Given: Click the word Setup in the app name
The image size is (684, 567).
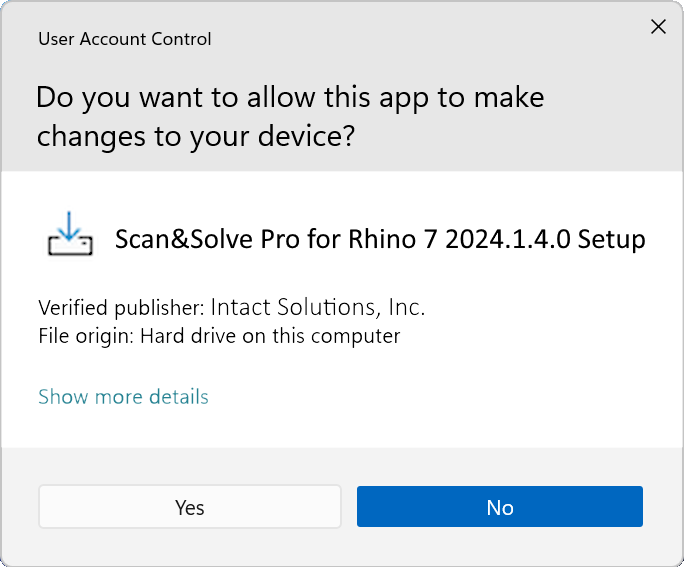Looking at the screenshot, I should click(x=612, y=240).
